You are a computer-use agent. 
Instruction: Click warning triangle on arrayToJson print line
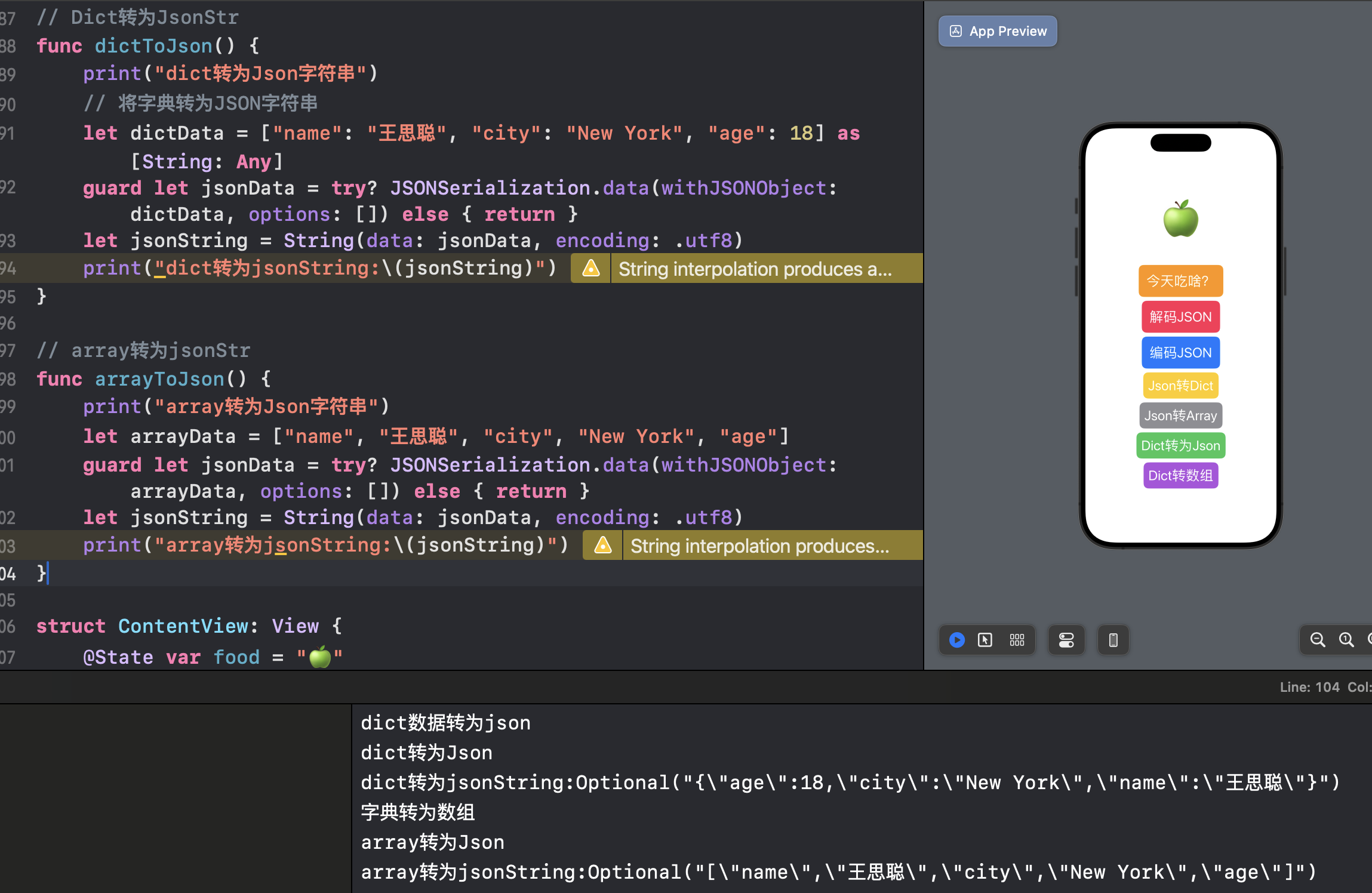coord(603,546)
